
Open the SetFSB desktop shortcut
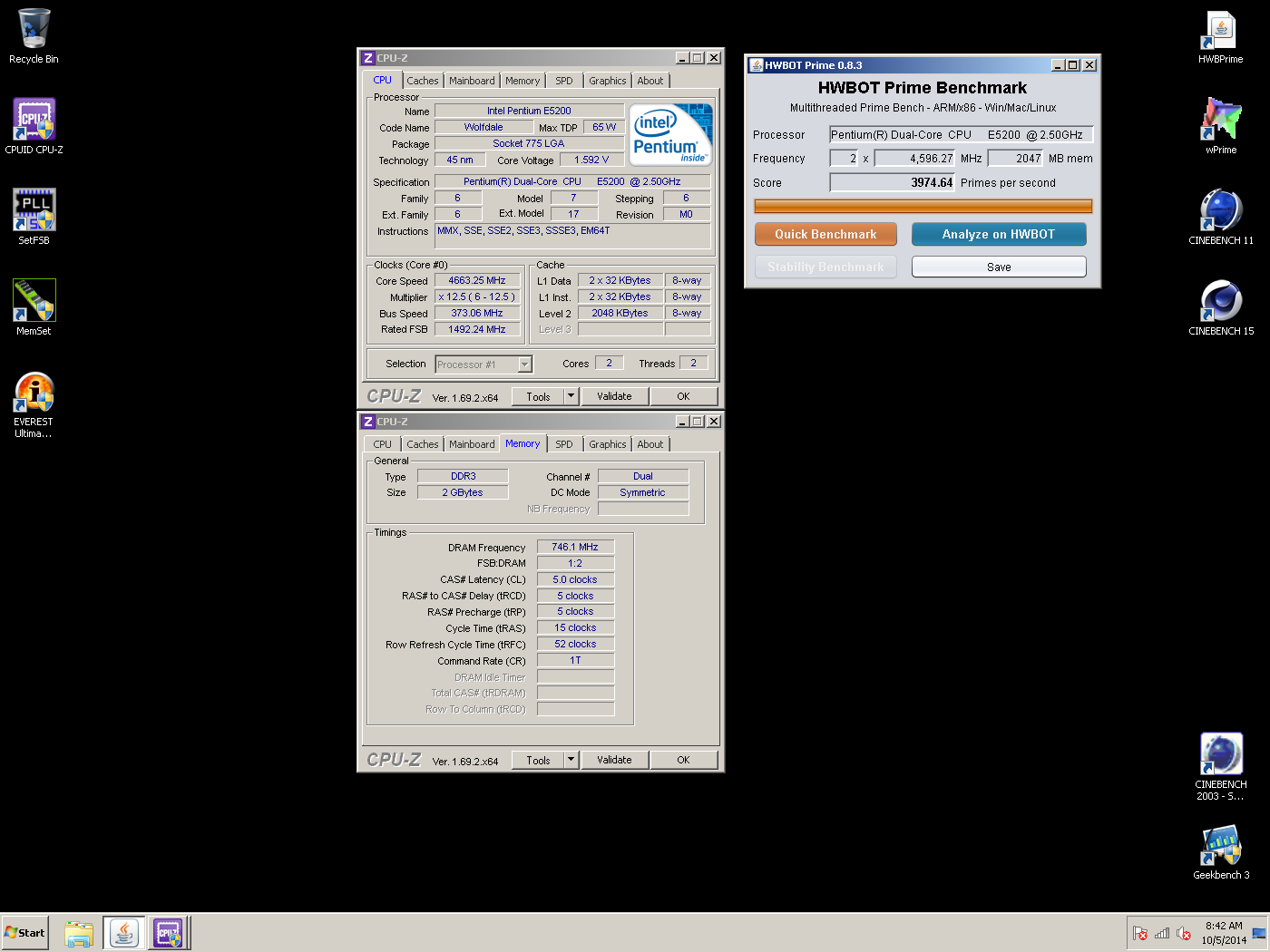tap(34, 218)
